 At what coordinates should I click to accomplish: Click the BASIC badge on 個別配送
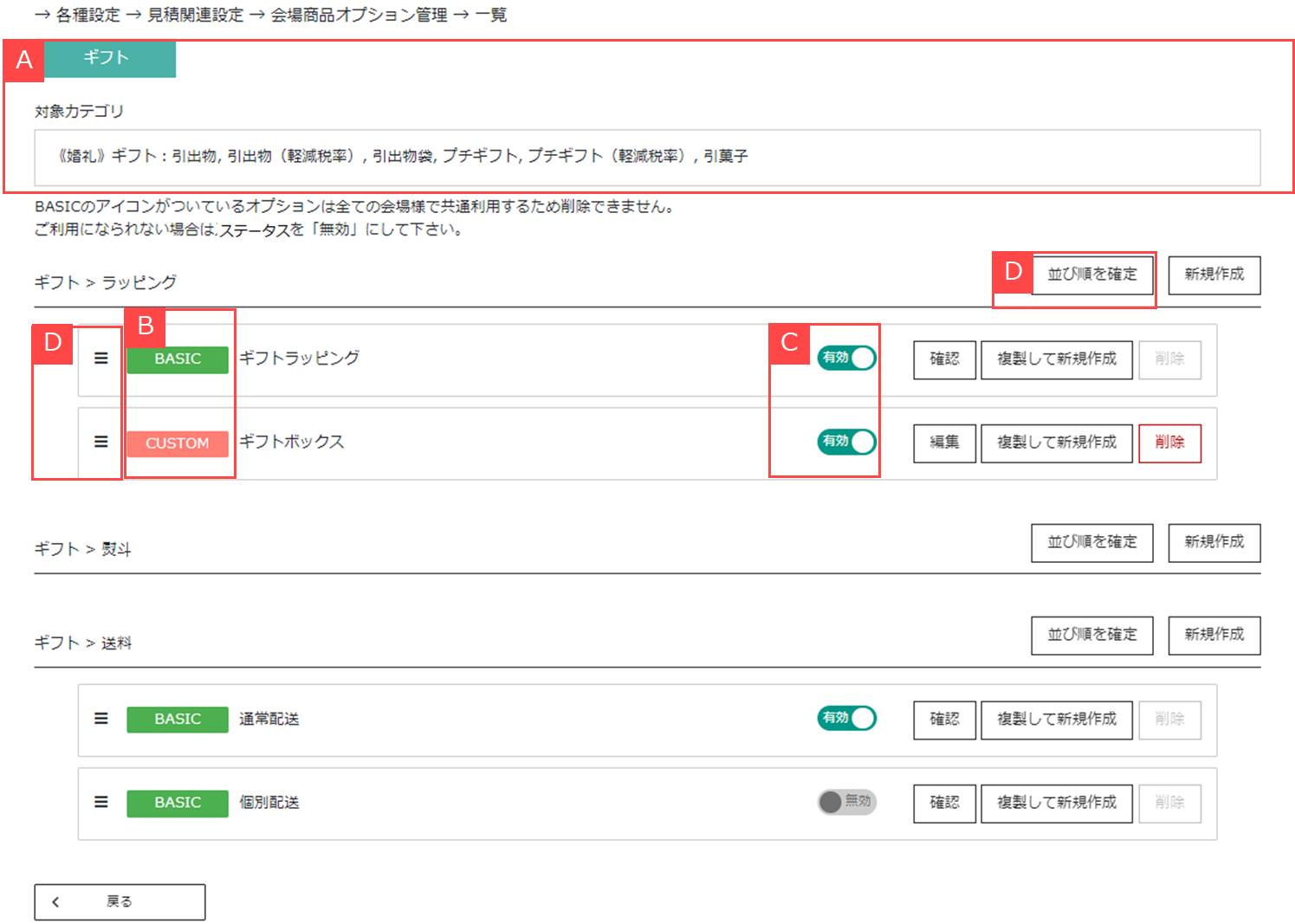pos(177,803)
